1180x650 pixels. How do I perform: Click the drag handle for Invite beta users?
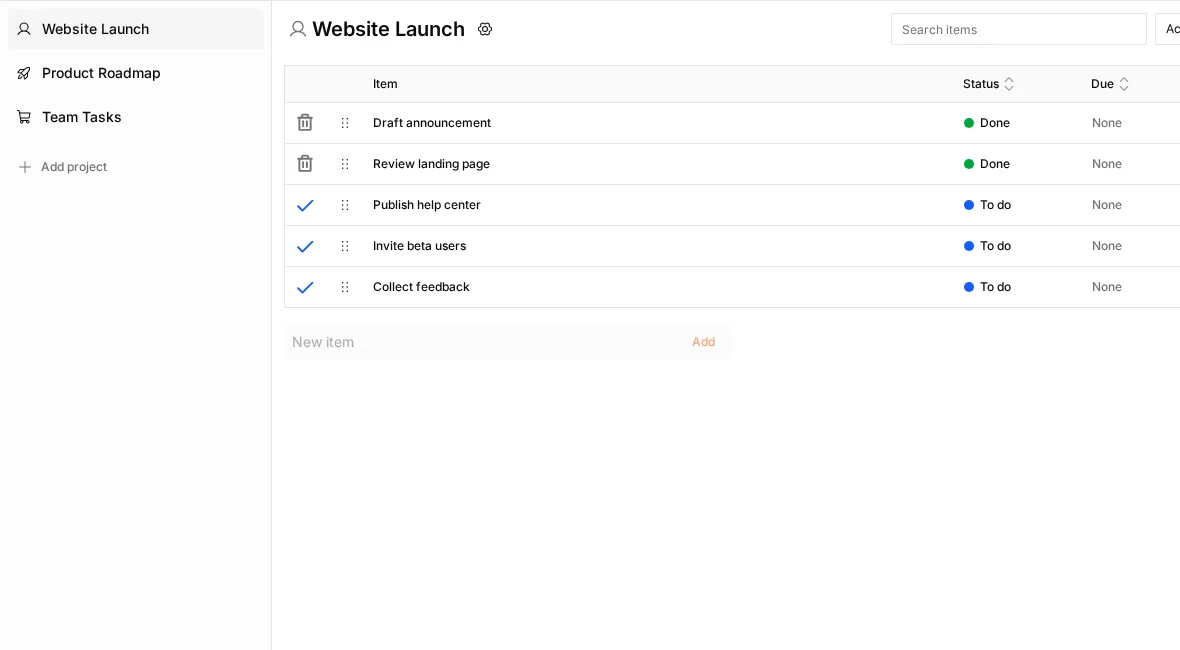point(345,246)
